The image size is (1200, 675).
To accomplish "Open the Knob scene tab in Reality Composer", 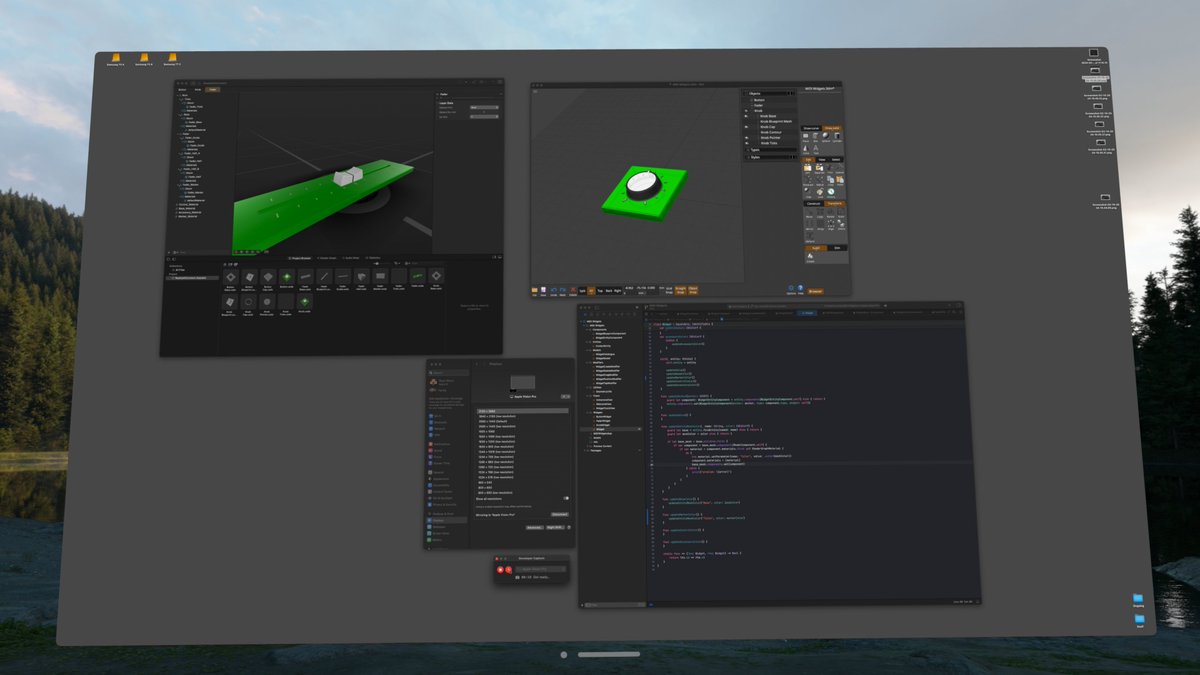I will [197, 89].
